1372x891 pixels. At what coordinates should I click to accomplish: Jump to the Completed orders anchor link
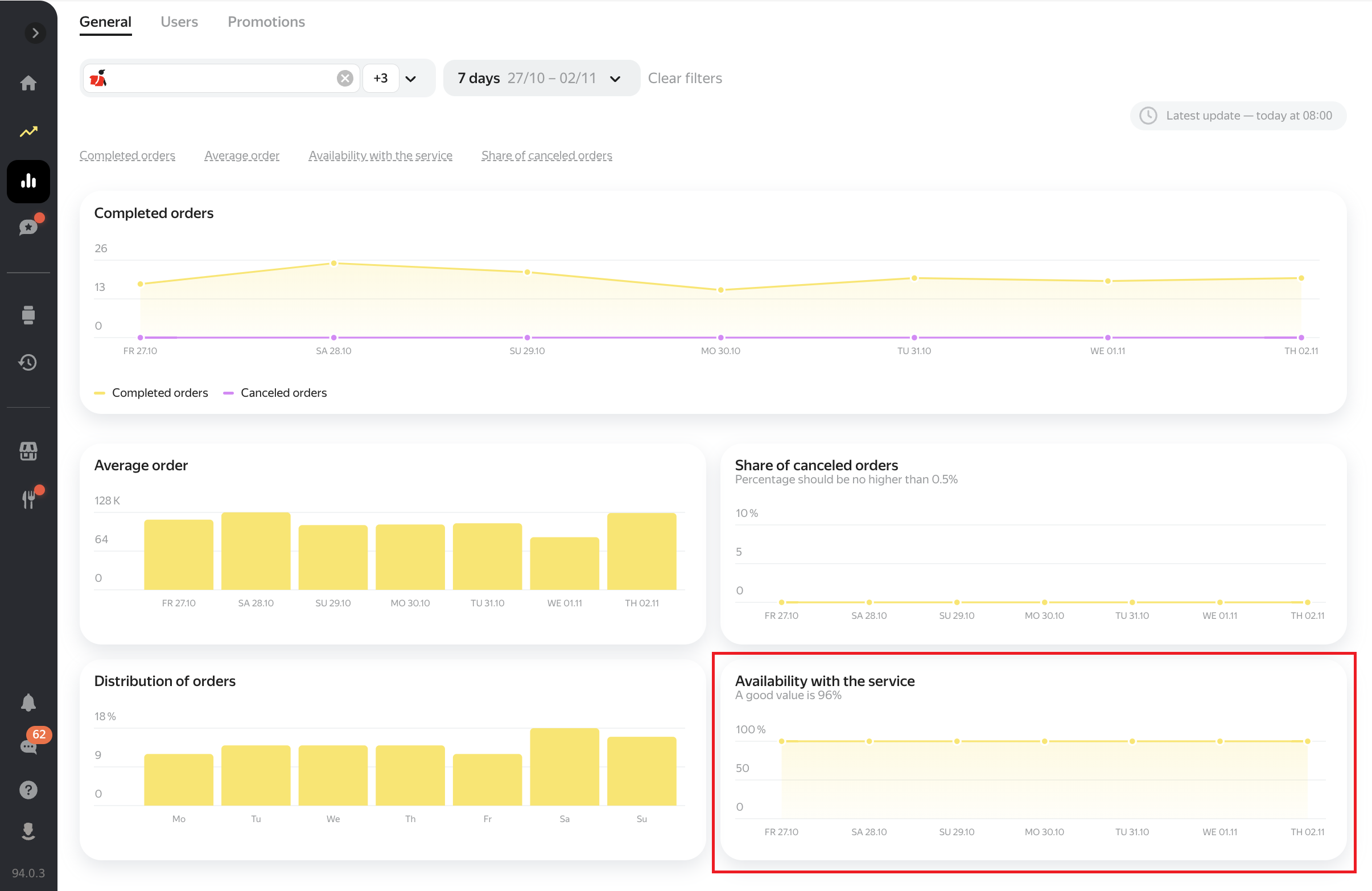[127, 155]
